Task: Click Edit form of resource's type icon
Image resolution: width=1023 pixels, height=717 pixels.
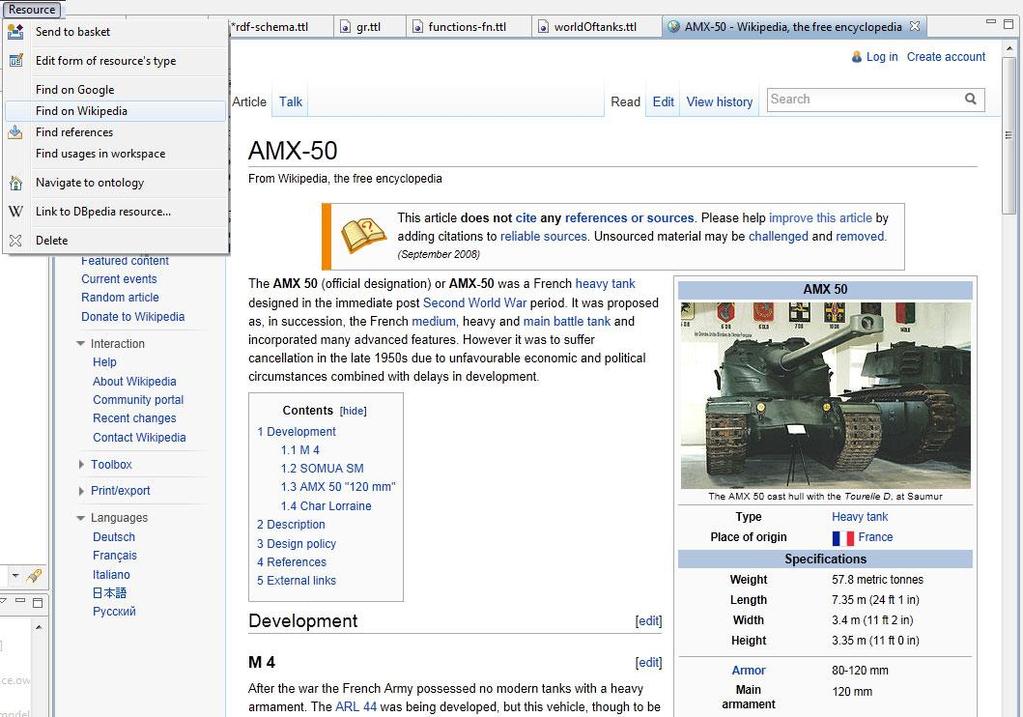Action: [16, 61]
